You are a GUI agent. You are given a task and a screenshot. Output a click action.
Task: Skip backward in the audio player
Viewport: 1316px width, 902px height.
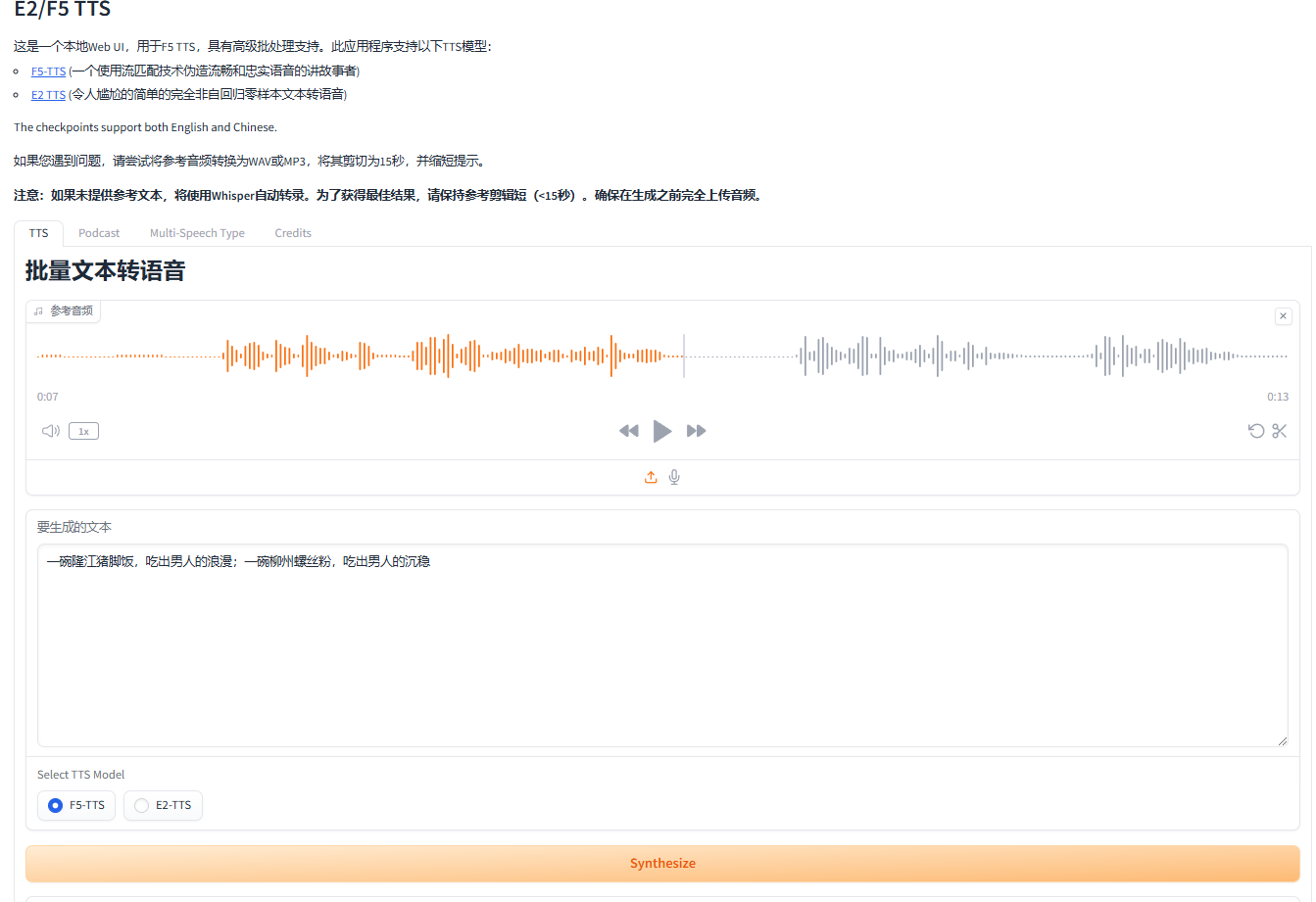point(629,430)
